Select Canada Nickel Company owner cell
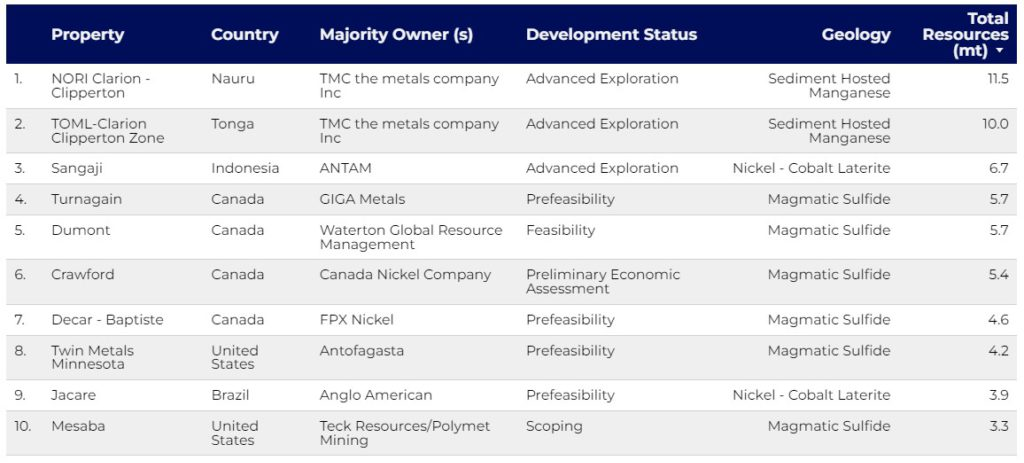This screenshot has height=463, width=1024. tap(405, 274)
